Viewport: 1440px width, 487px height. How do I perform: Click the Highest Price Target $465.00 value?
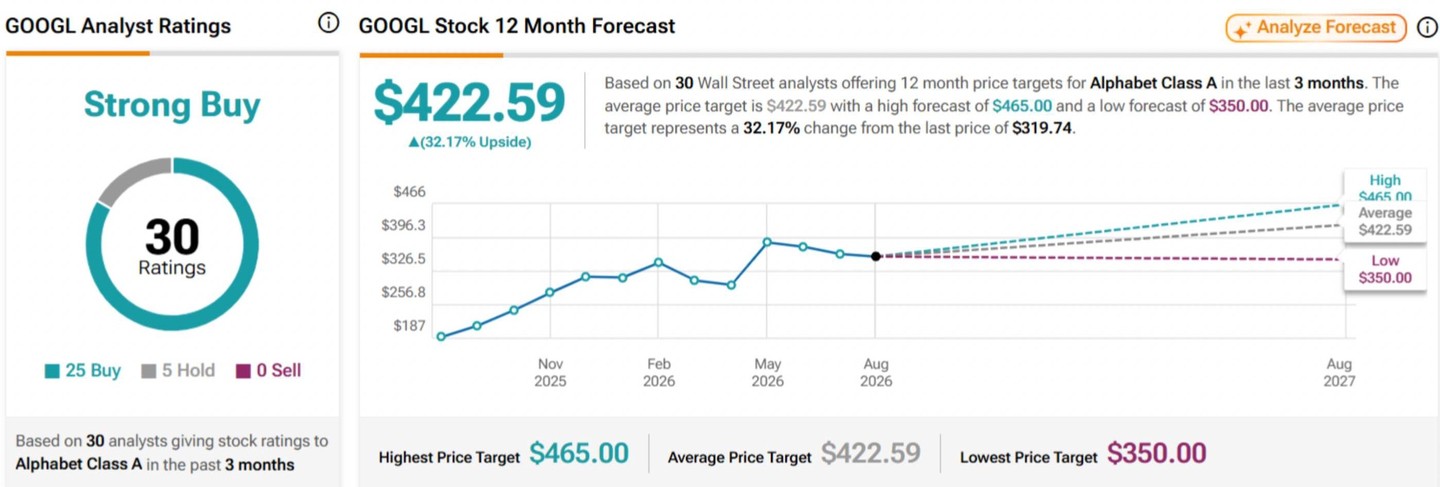coord(579,454)
